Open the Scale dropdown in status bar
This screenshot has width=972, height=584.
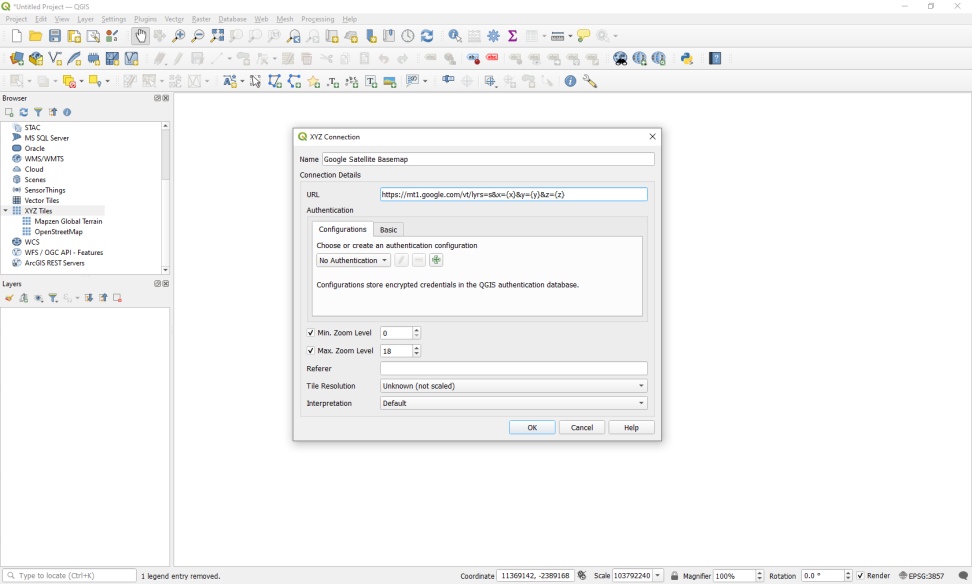click(x=658, y=576)
